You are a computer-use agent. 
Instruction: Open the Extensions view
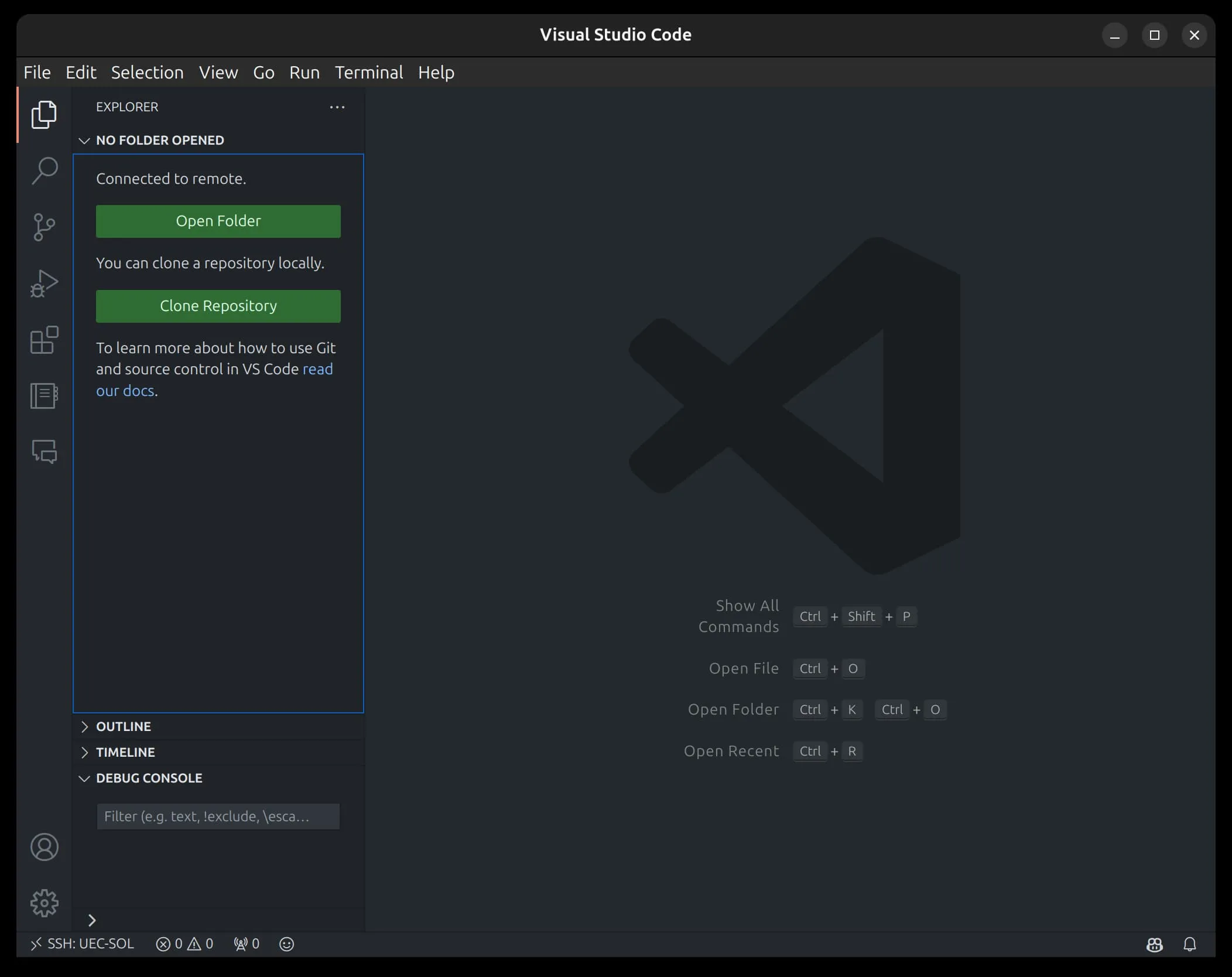[x=45, y=340]
